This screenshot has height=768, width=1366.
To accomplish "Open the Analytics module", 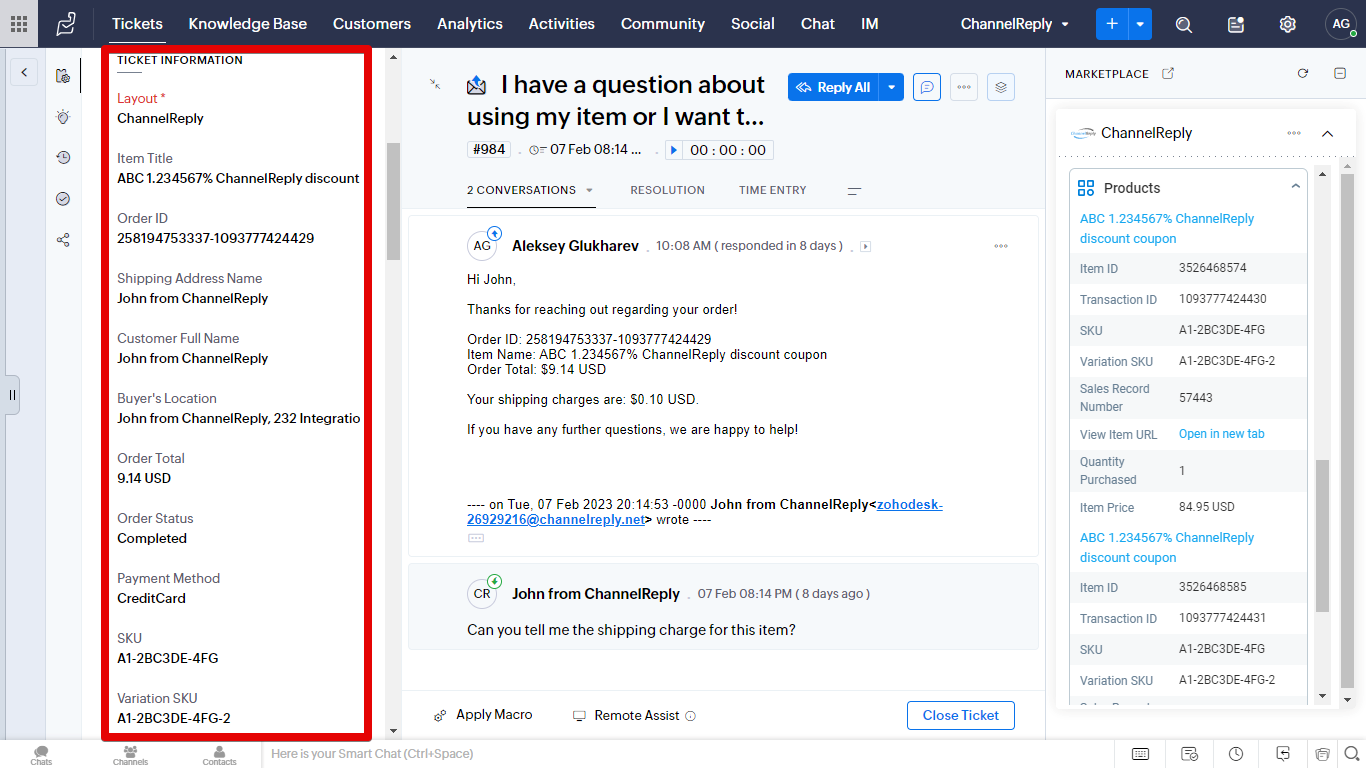I will [x=470, y=24].
